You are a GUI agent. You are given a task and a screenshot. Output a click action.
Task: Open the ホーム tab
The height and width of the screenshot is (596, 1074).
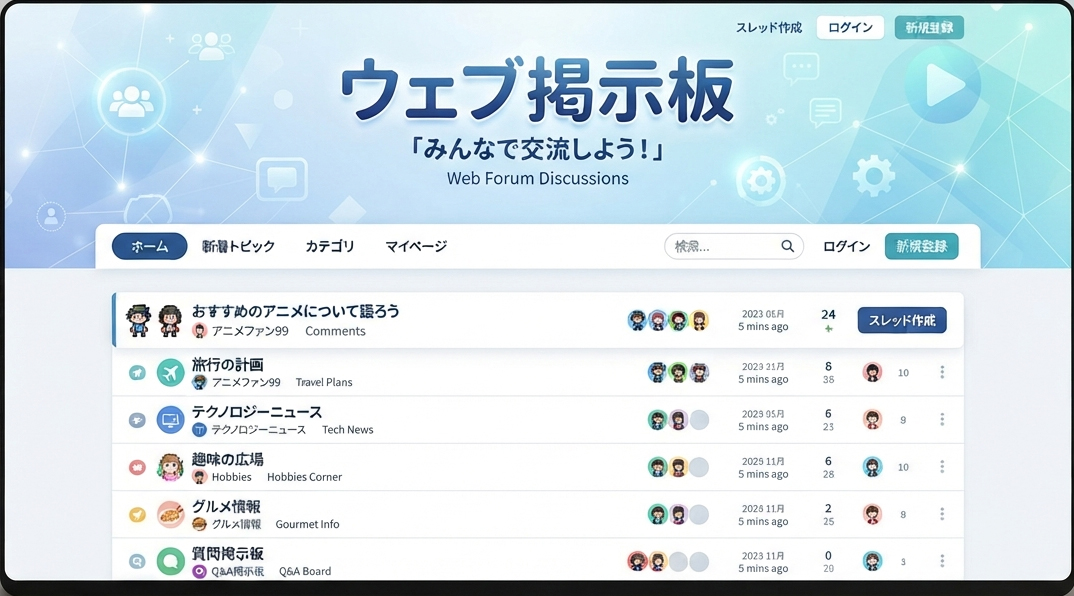pos(149,246)
